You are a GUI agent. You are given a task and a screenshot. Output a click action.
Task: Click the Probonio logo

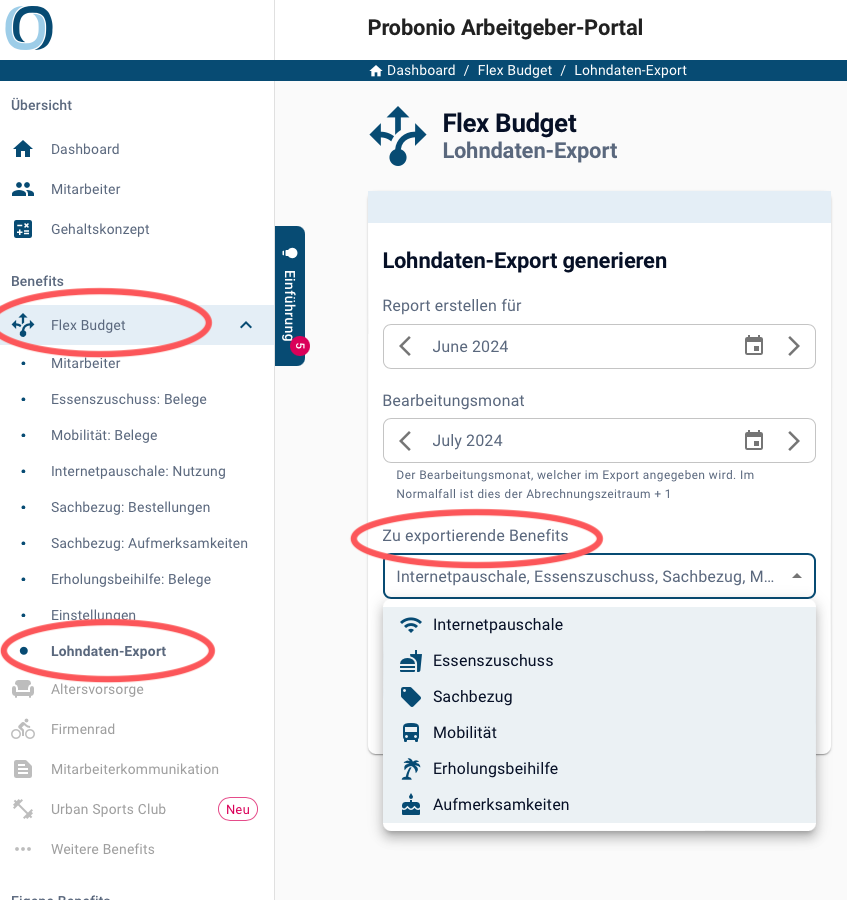29,28
